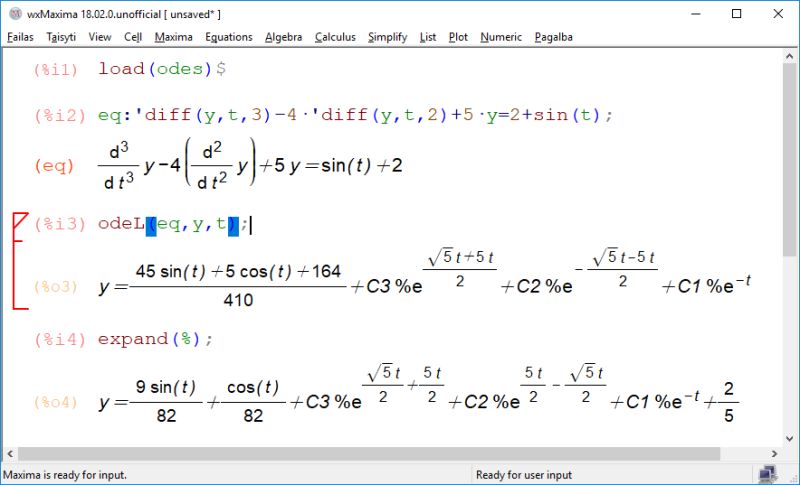
Task: Click the (%i4) prompt label
Action: [x=60, y=339]
